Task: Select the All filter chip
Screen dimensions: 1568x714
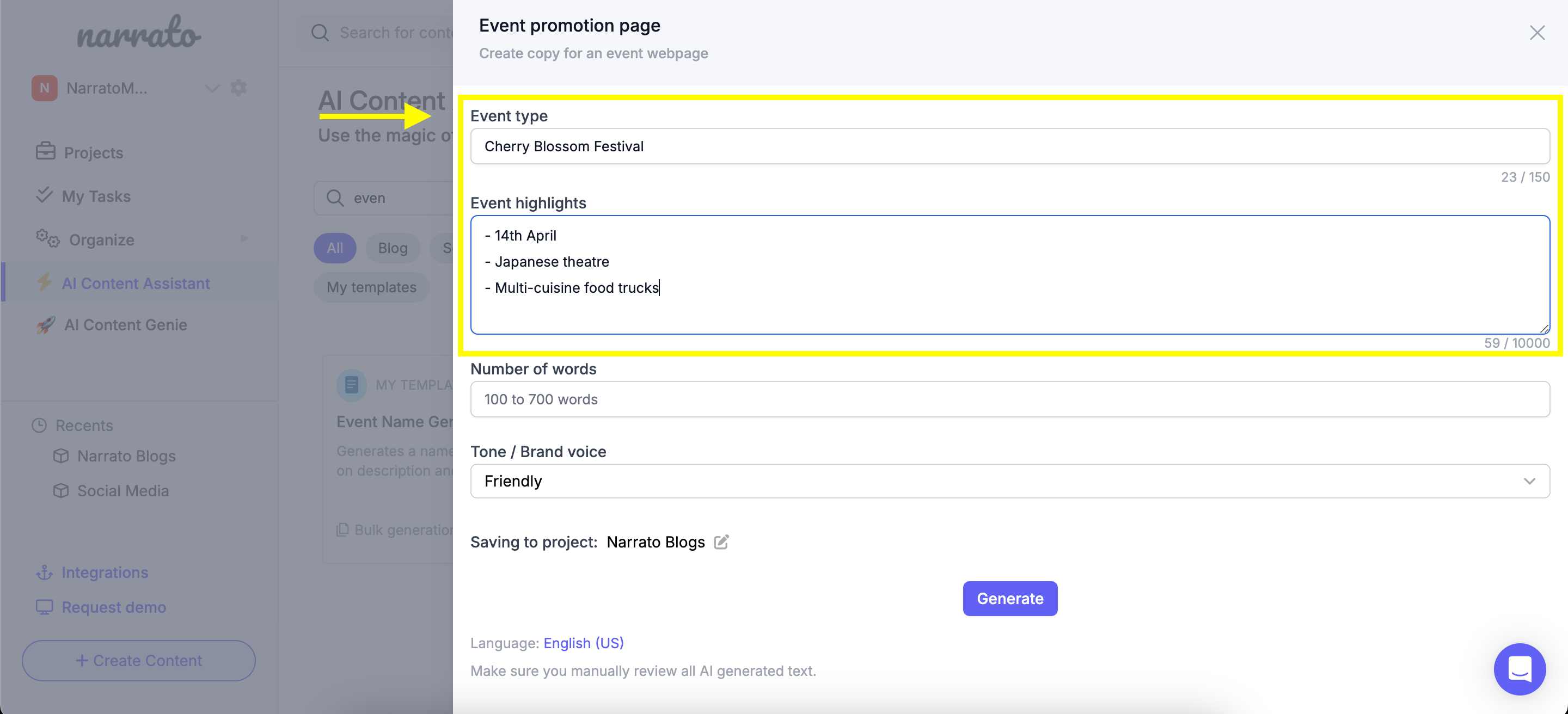Action: click(x=335, y=248)
